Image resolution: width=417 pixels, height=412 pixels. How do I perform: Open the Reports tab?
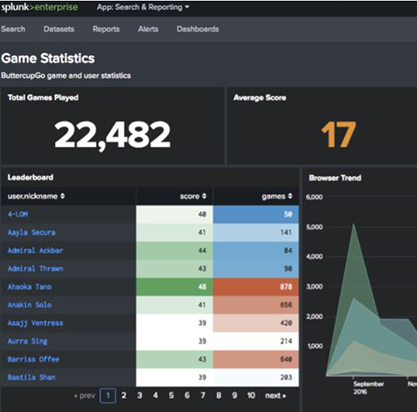106,29
